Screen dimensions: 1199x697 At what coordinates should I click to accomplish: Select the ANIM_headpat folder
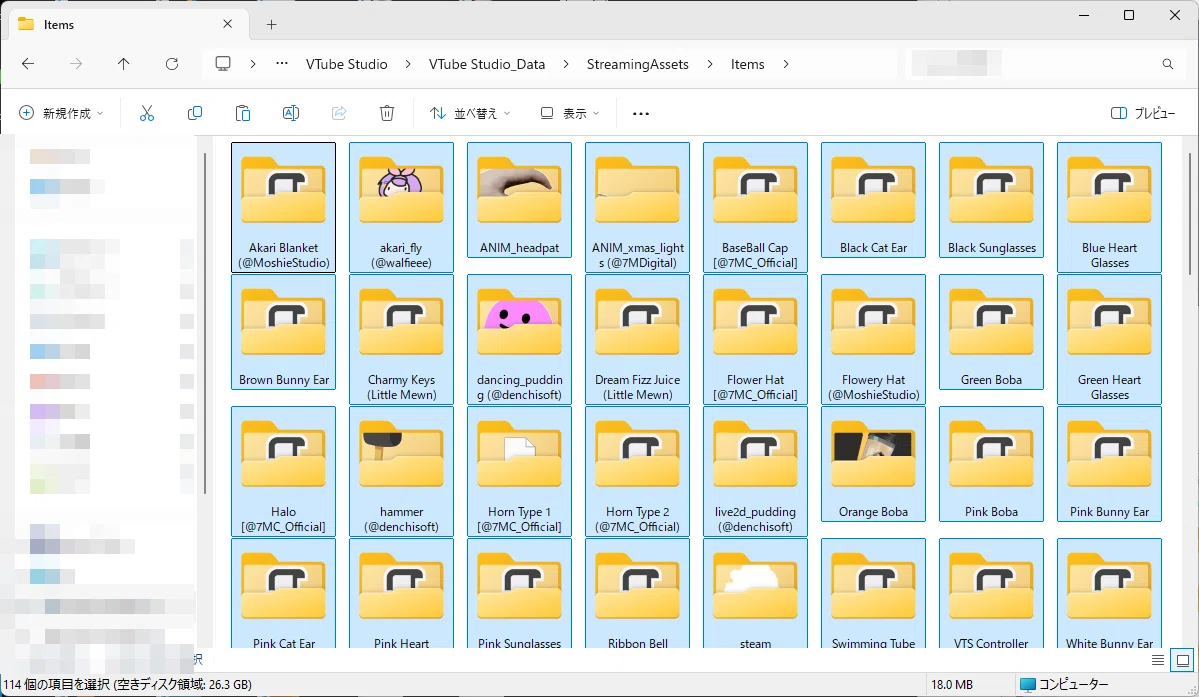point(519,200)
